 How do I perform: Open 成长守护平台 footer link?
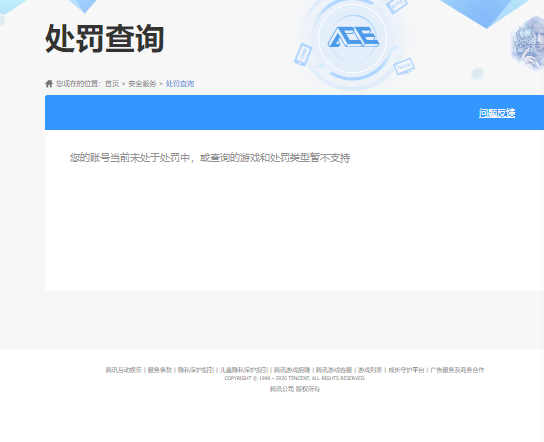pyautogui.click(x=406, y=370)
